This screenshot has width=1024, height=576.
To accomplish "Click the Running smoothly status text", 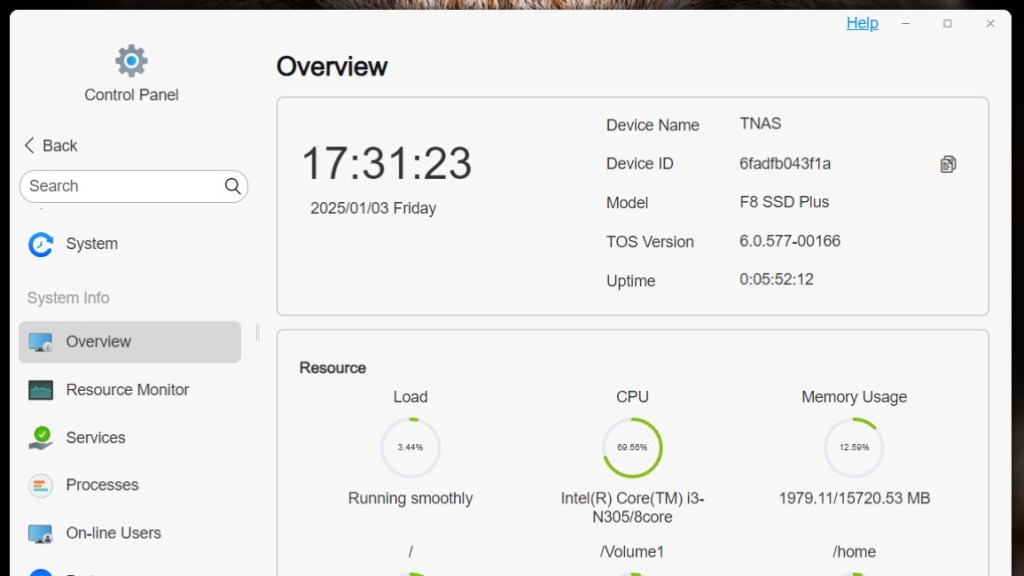I will [x=410, y=498].
